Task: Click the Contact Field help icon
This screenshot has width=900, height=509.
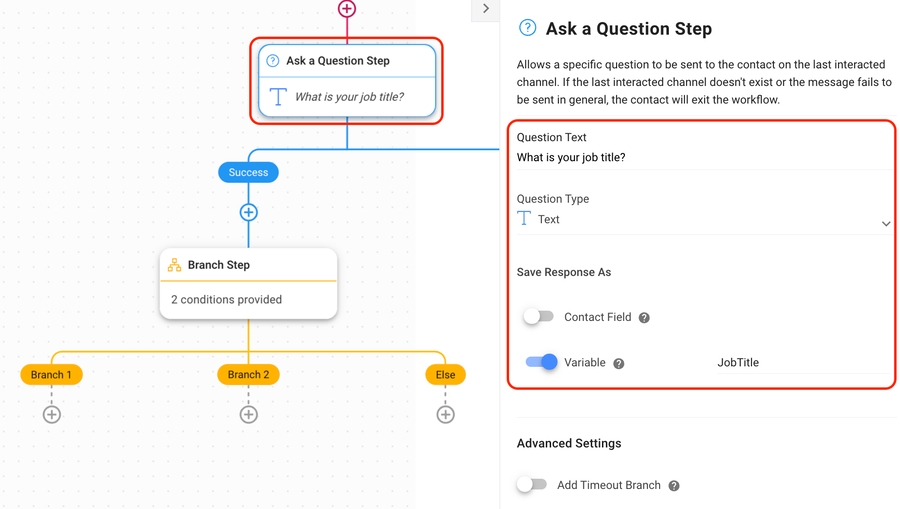Action: 644,318
